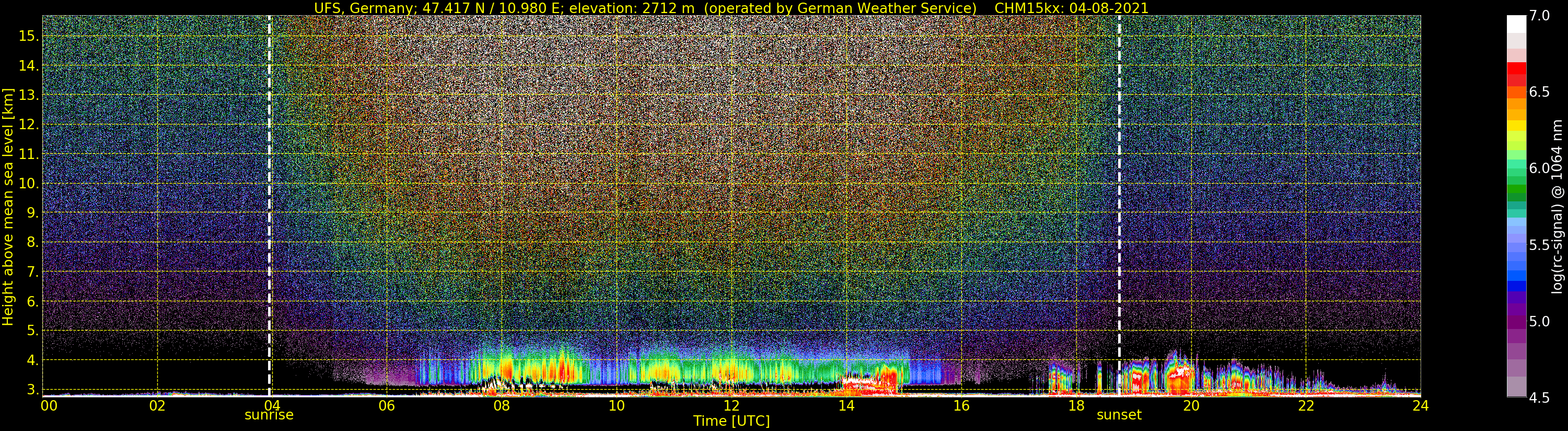The width and height of the screenshot is (1568, 431).
Task: Click the "02" time axis tick label
Action: (157, 405)
